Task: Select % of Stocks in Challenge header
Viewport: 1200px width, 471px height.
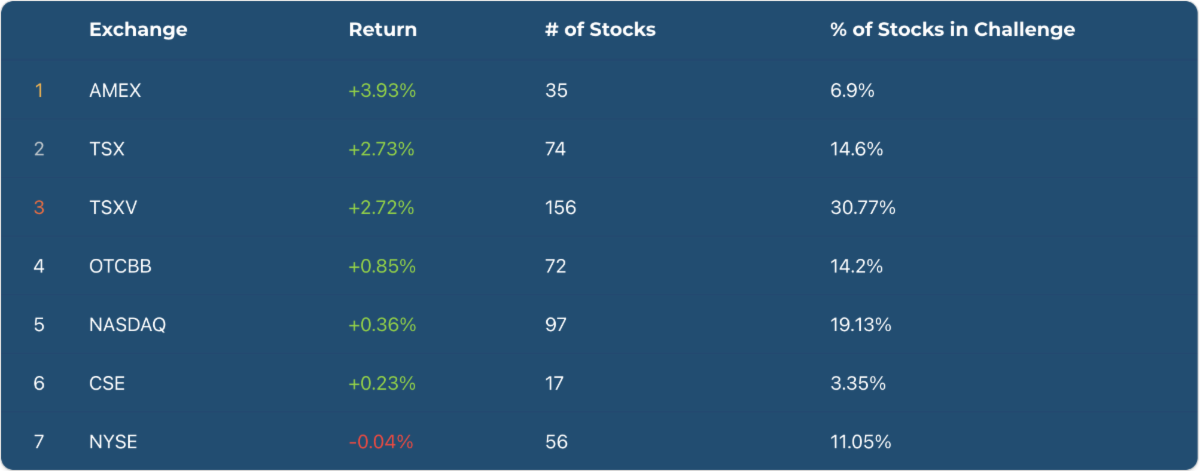Action: tap(952, 30)
